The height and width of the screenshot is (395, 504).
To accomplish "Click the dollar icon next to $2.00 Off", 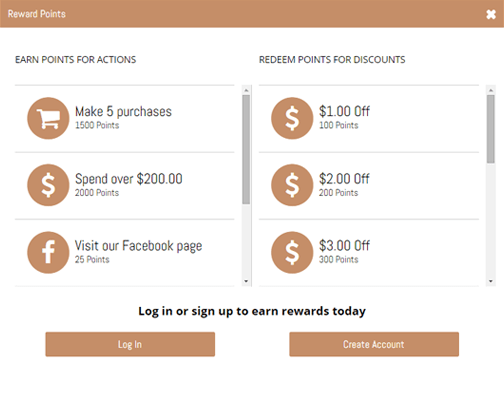I will 292,185.
